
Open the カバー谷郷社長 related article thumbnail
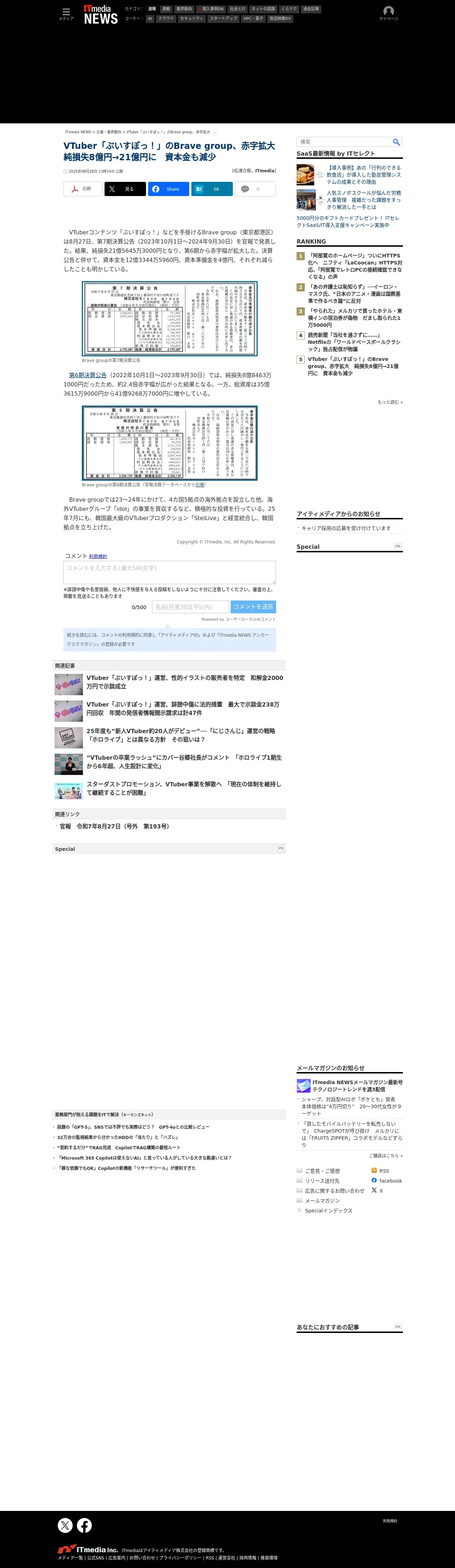point(69,764)
